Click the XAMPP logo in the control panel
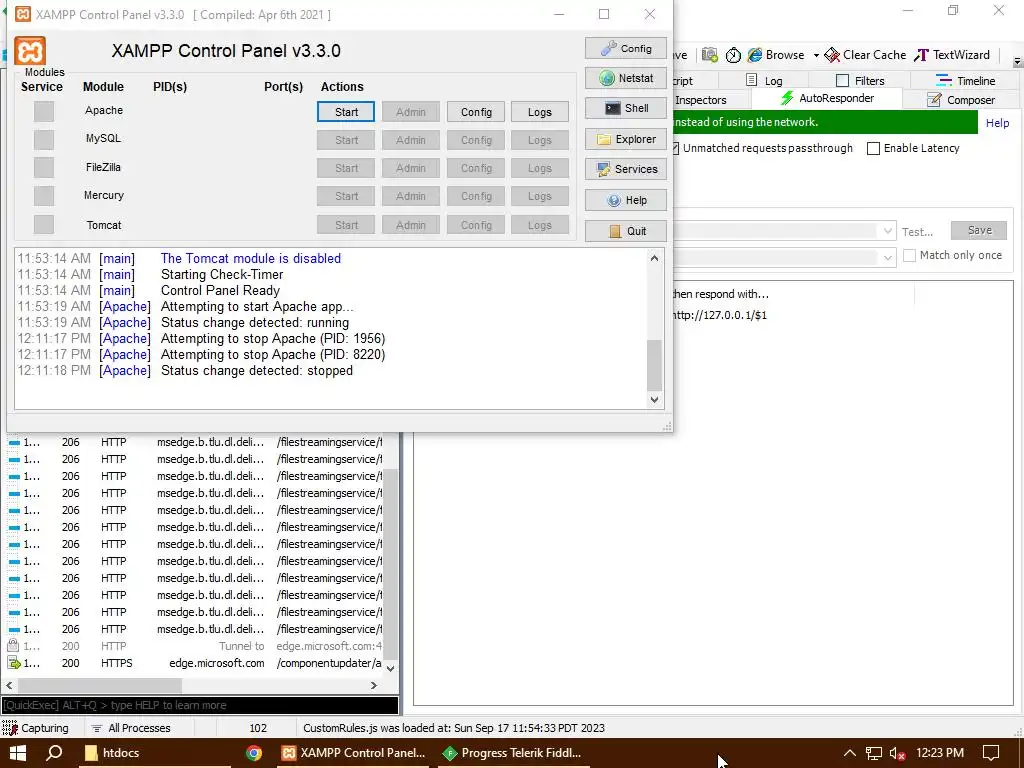 click(x=30, y=50)
